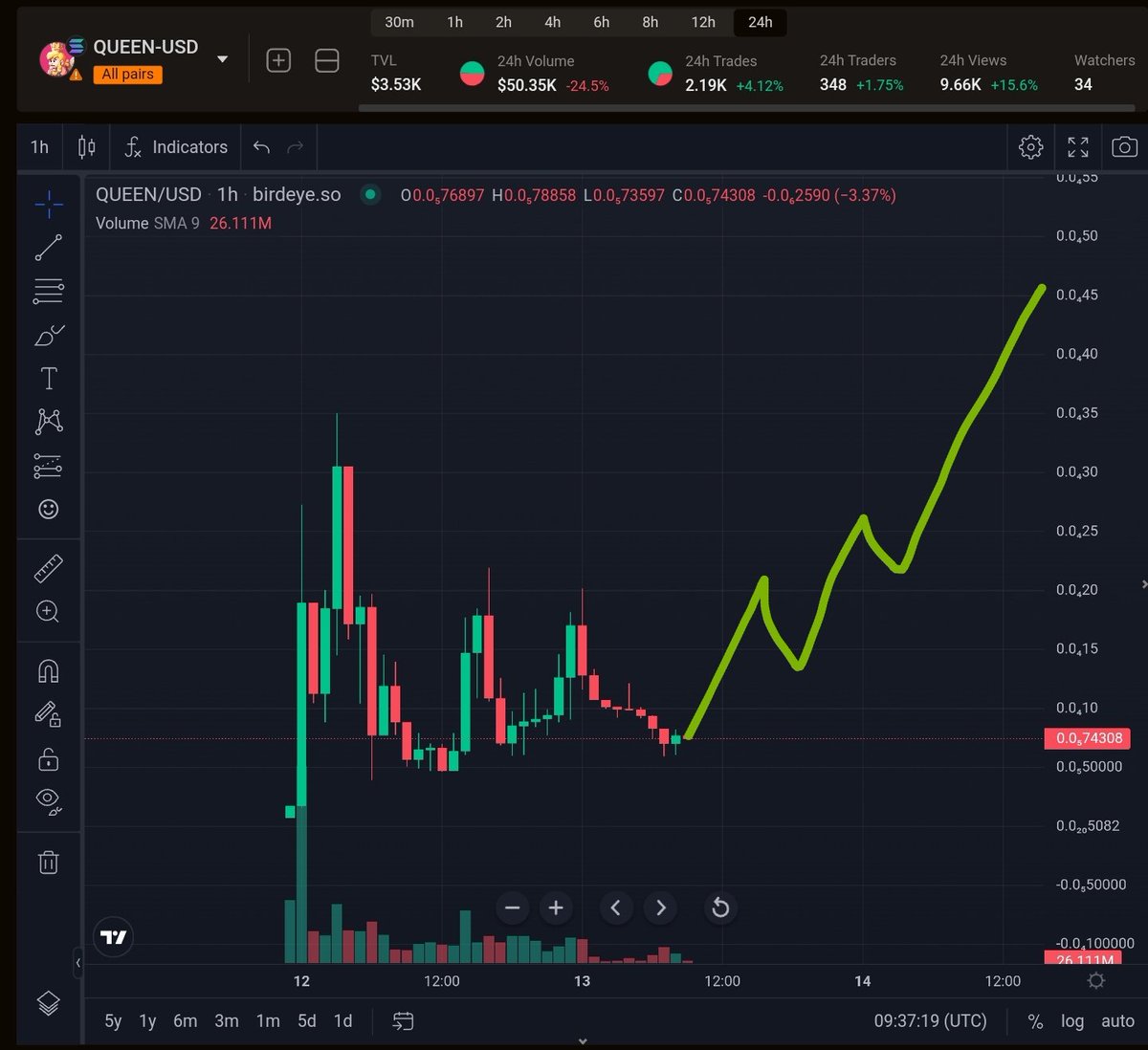Select the 6h stats tab
The height and width of the screenshot is (1050, 1148).
click(x=602, y=22)
